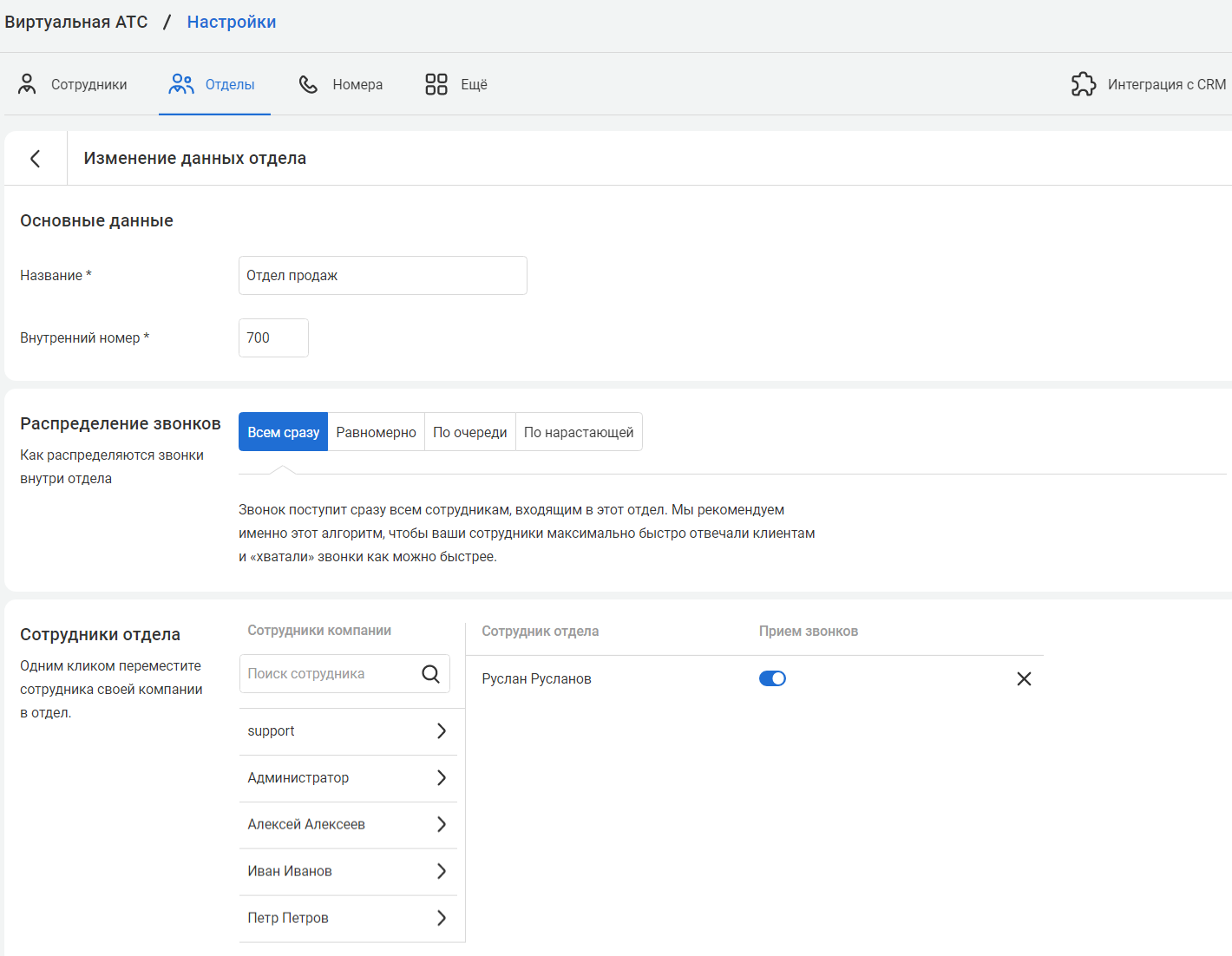Click the Номера phone icon

(x=308, y=84)
